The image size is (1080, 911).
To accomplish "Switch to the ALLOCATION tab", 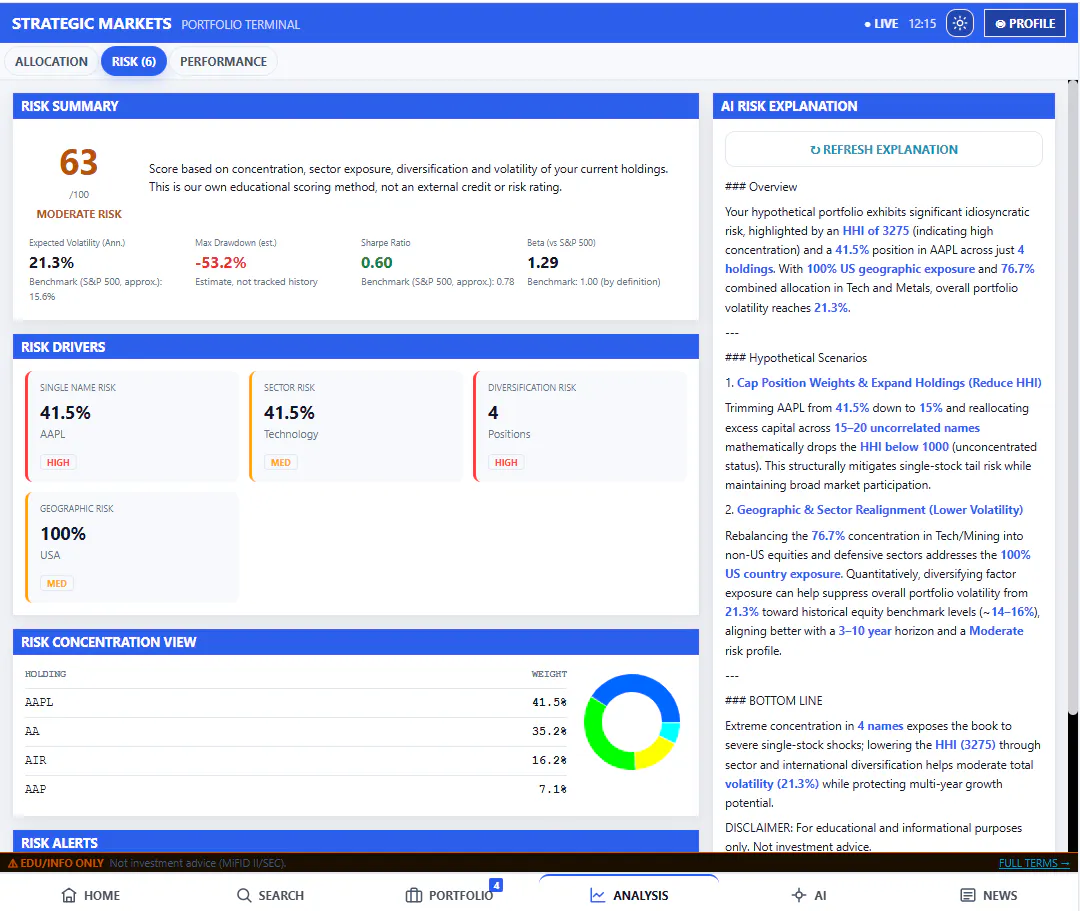I will [x=52, y=61].
